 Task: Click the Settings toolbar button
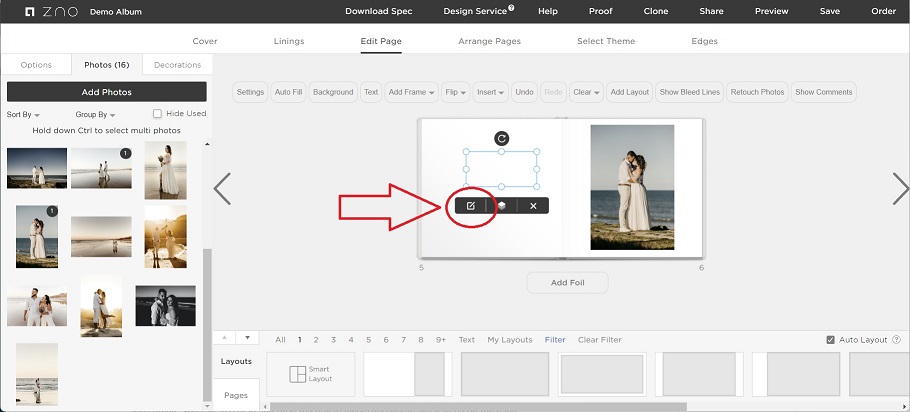(x=250, y=92)
